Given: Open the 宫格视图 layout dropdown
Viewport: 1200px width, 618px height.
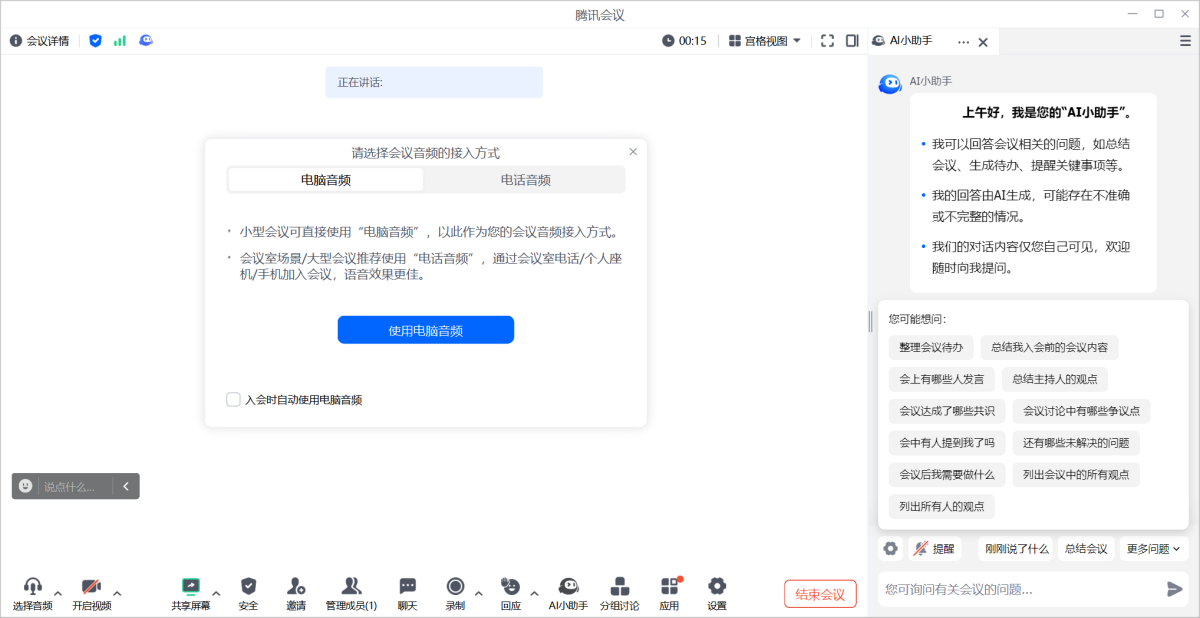Looking at the screenshot, I should tap(763, 40).
